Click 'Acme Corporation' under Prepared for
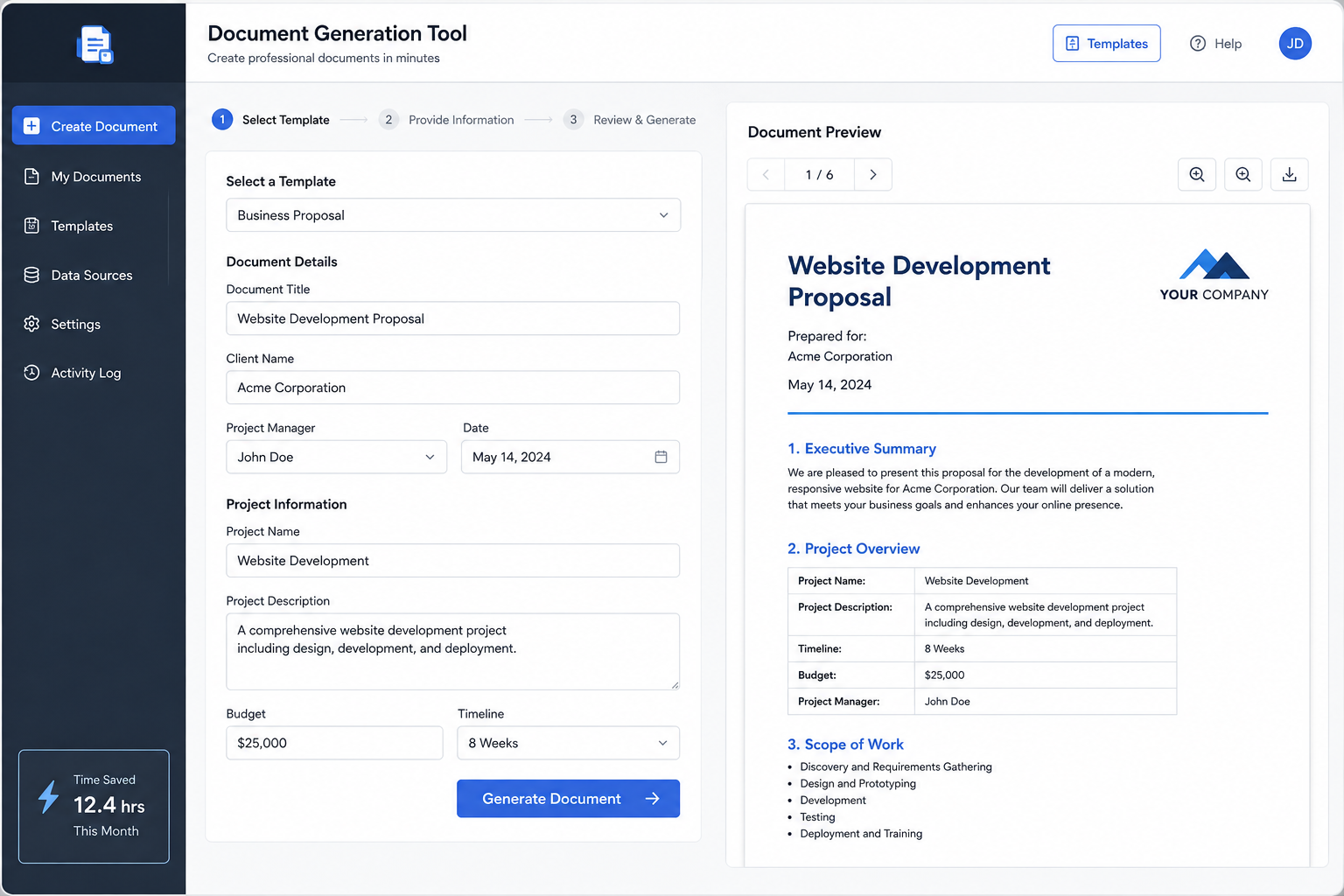Screen dimensions: 1344x896 point(840,356)
